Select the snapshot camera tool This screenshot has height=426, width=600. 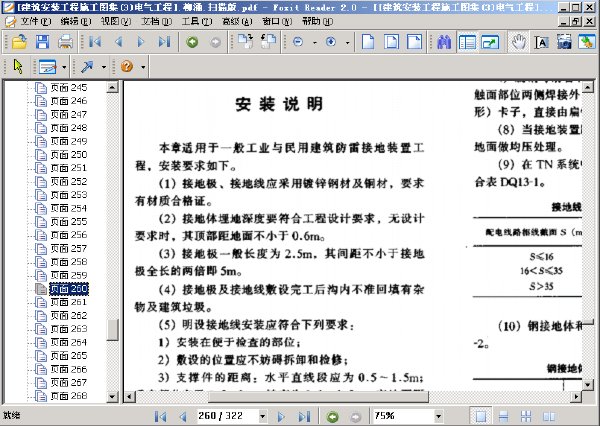tap(564, 42)
